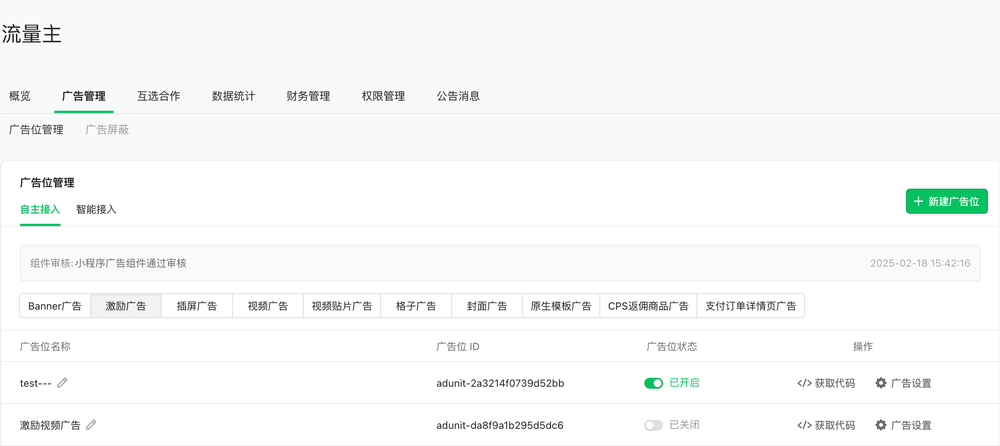
Task: Click code brackets icon for test---
Action: click(x=804, y=383)
